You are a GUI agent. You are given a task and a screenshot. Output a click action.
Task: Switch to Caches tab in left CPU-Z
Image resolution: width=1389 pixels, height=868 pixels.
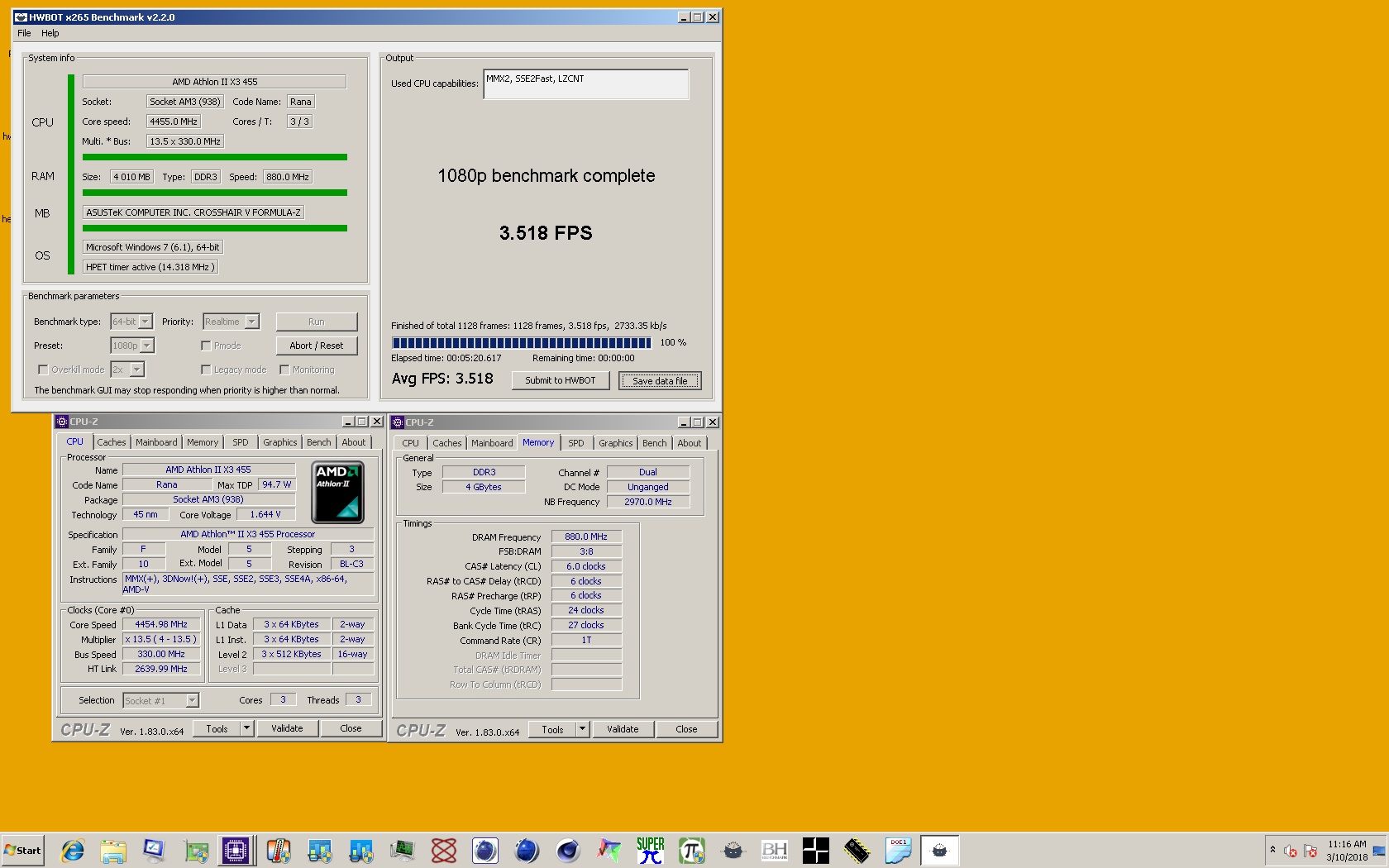(x=112, y=442)
